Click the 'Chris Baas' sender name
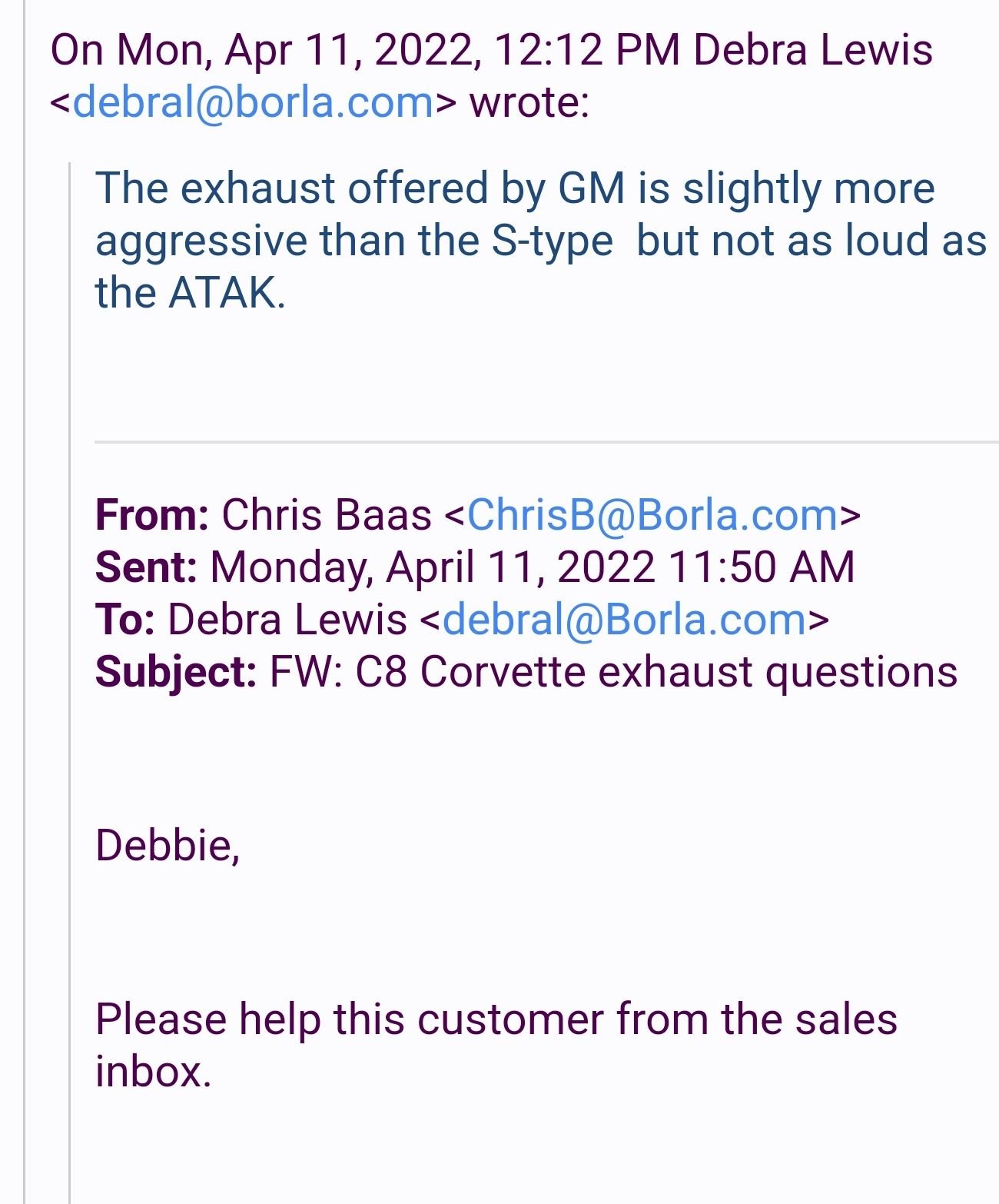Image resolution: width=999 pixels, height=1204 pixels. (x=327, y=514)
